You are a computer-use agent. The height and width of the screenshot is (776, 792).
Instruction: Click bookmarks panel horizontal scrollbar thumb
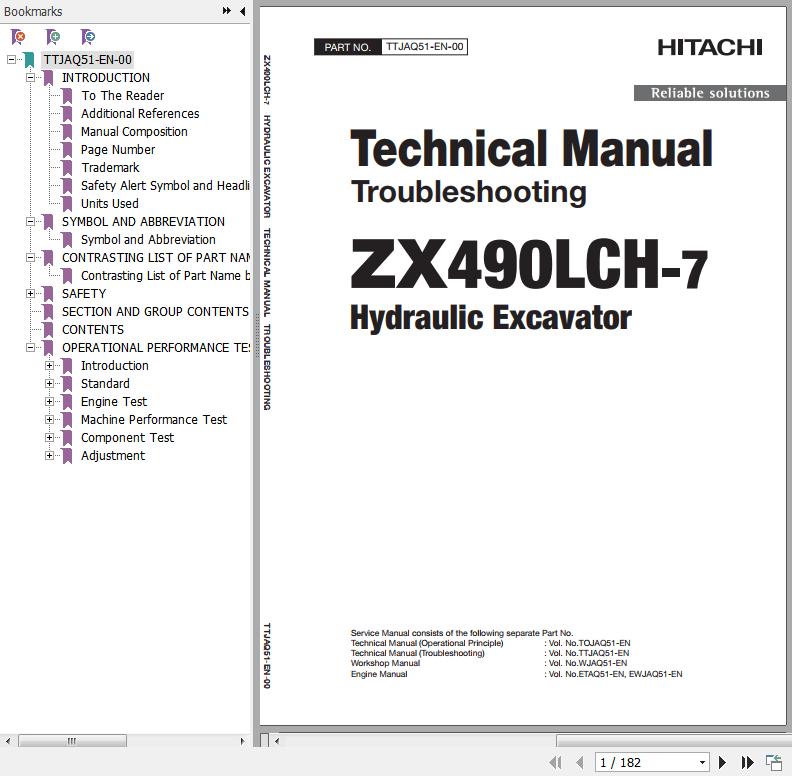[72, 741]
